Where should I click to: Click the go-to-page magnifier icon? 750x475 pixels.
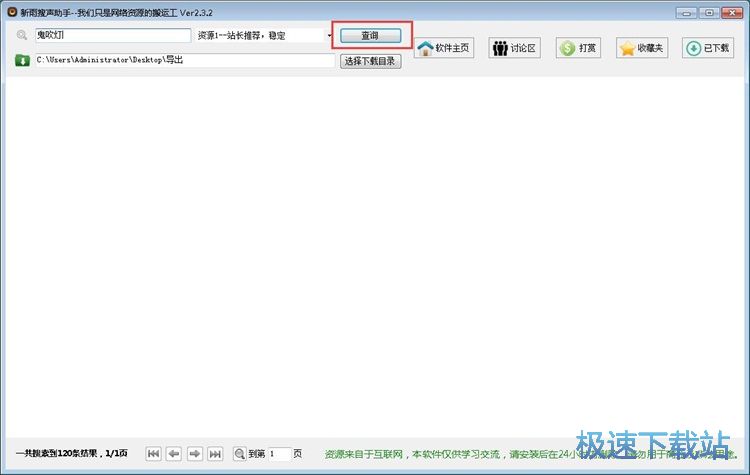point(240,453)
